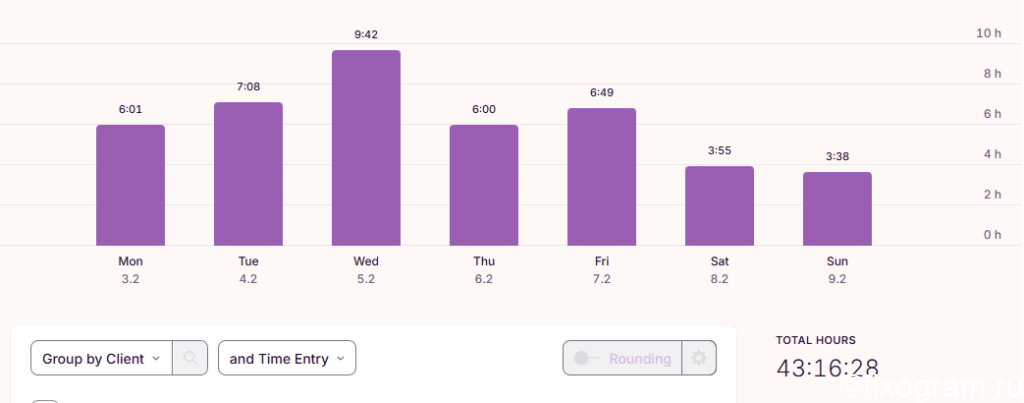Tick the partially visible checkbox below grouping
1024x403 pixels.
[x=45, y=401]
